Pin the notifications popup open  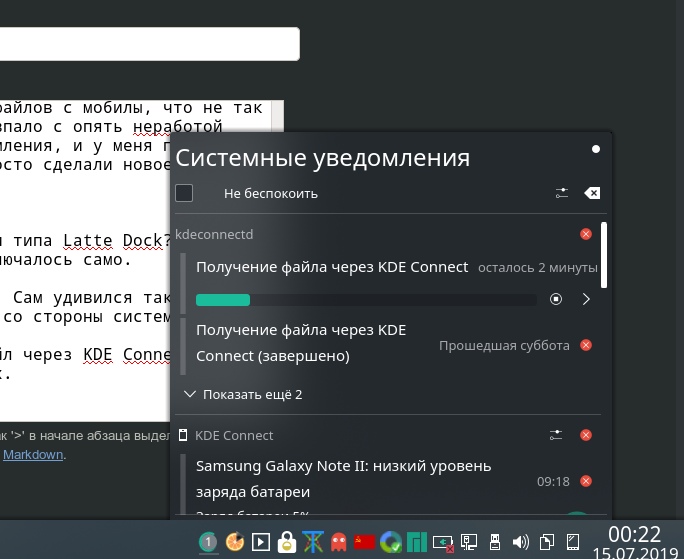click(596, 149)
